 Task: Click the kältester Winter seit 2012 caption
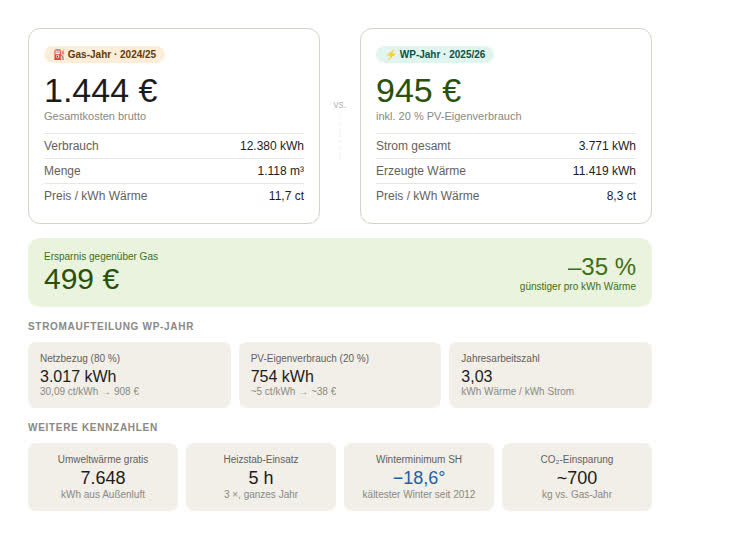click(419, 494)
